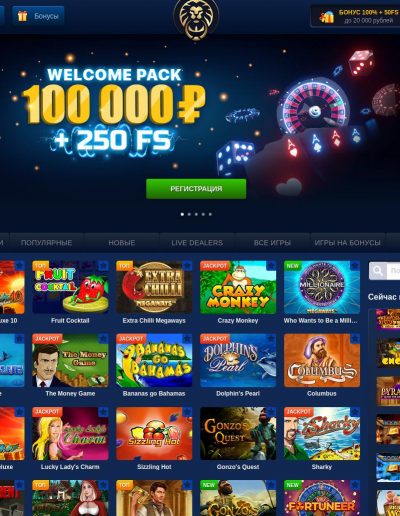Click the Dolphin's Pearl title link
The height and width of the screenshot is (516, 400).
click(238, 394)
